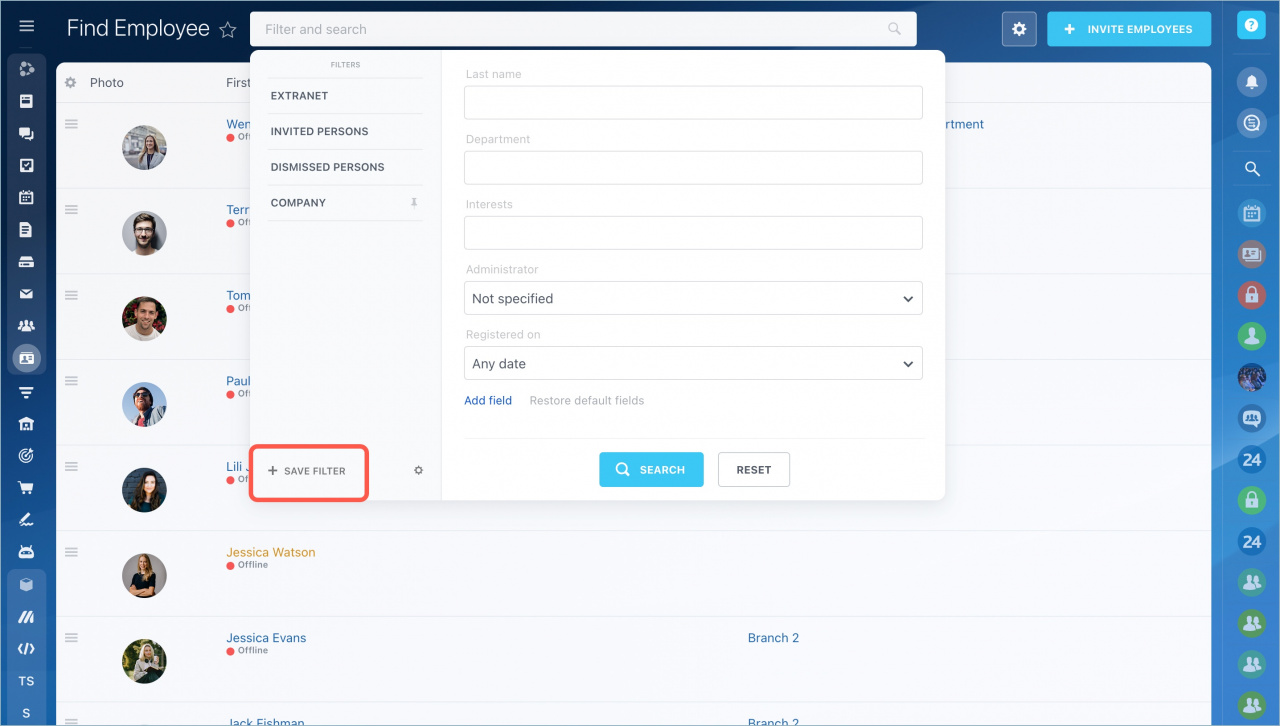The width and height of the screenshot is (1280, 726).
Task: Open Documents icon in left sidebar
Action: 27,230
